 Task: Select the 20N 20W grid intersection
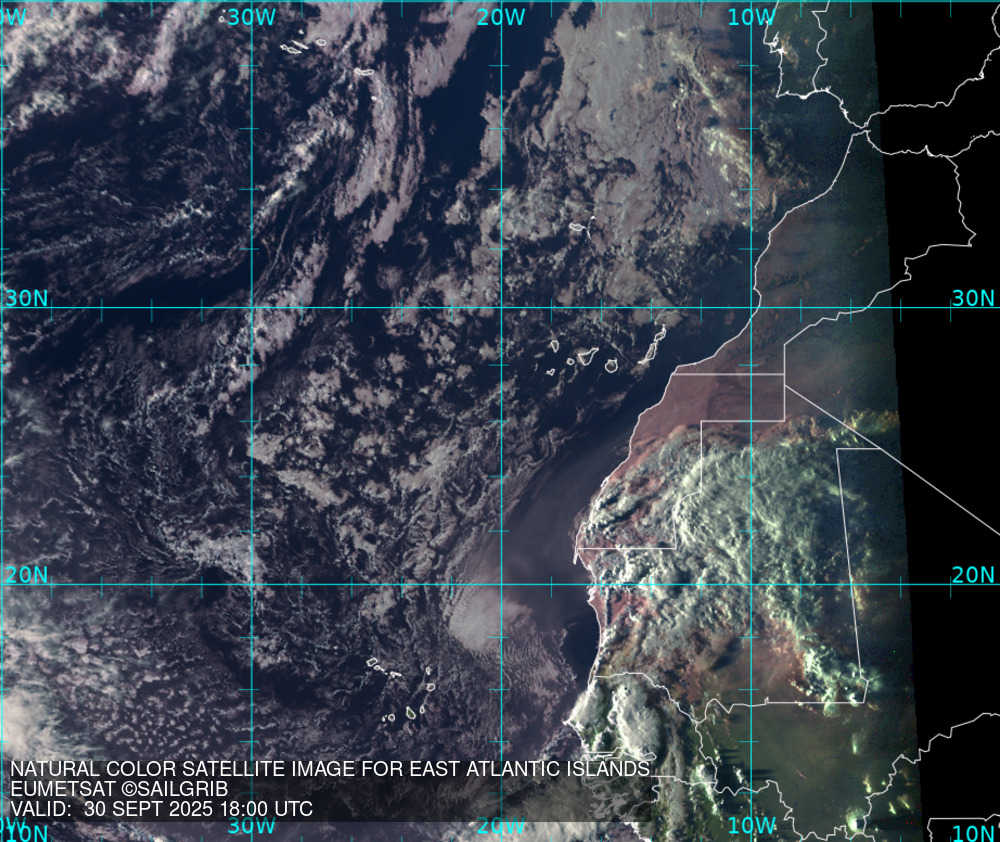pos(501,585)
